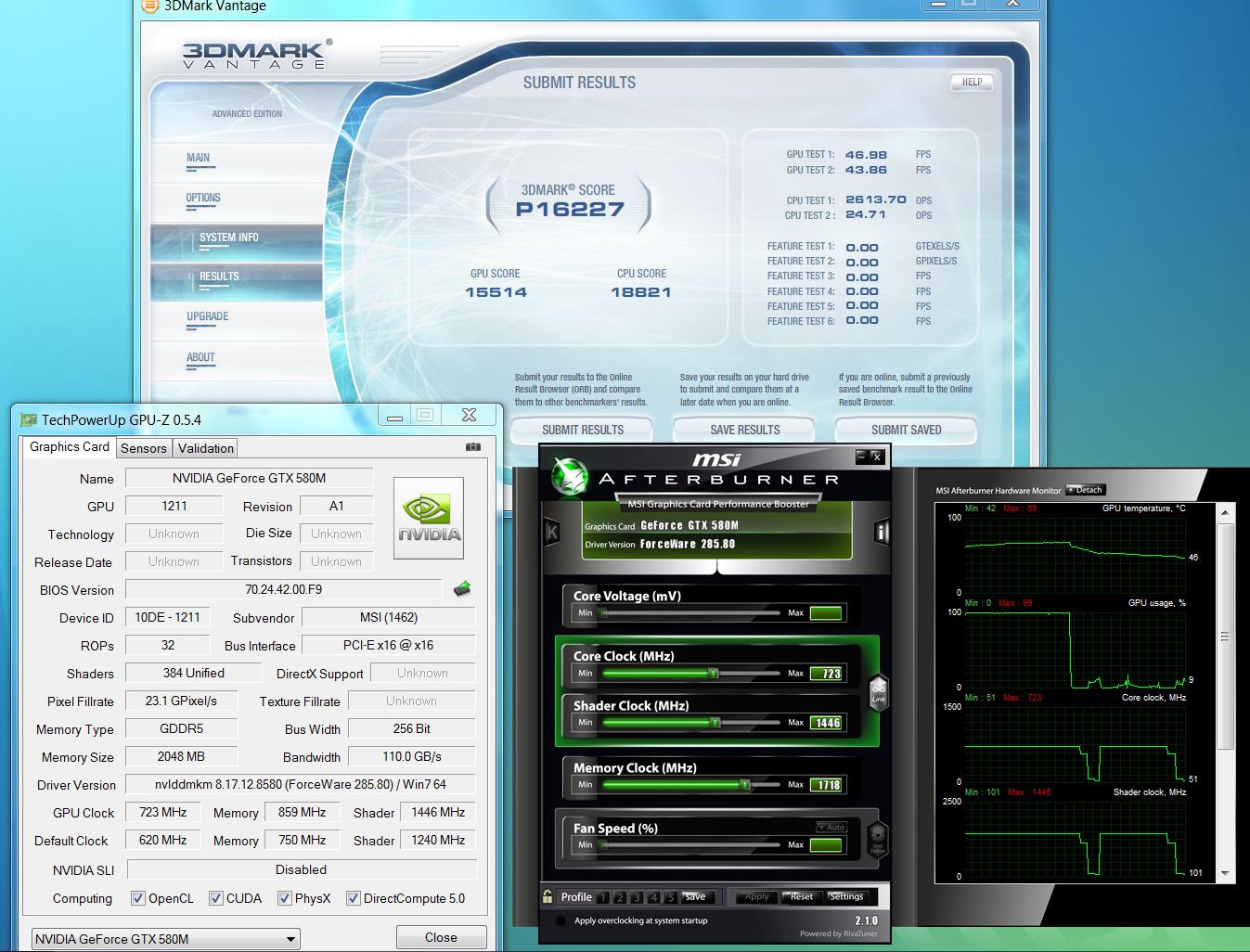Click the Core Clock value field 723
1250x952 pixels.
pos(826,674)
